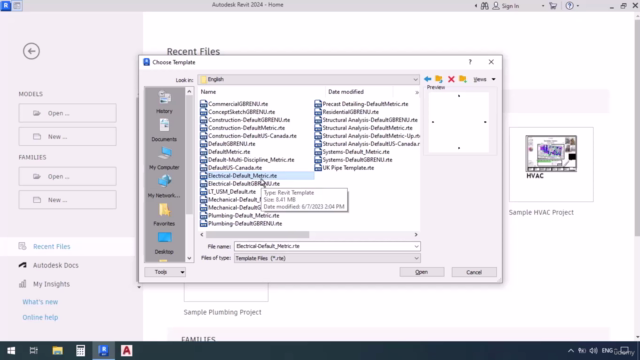
Task: Select Construction-DefaultMetric.rte file
Action: tap(246, 128)
